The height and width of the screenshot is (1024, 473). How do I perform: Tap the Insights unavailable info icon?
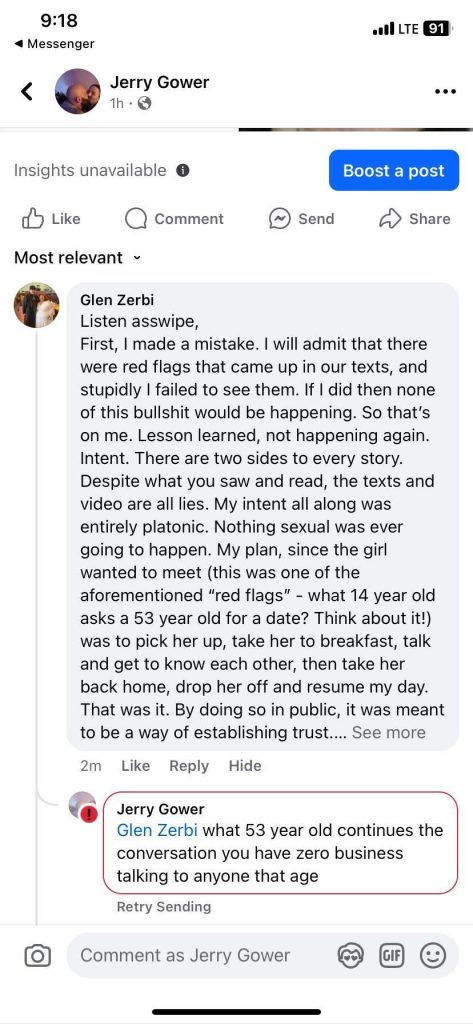tap(183, 171)
